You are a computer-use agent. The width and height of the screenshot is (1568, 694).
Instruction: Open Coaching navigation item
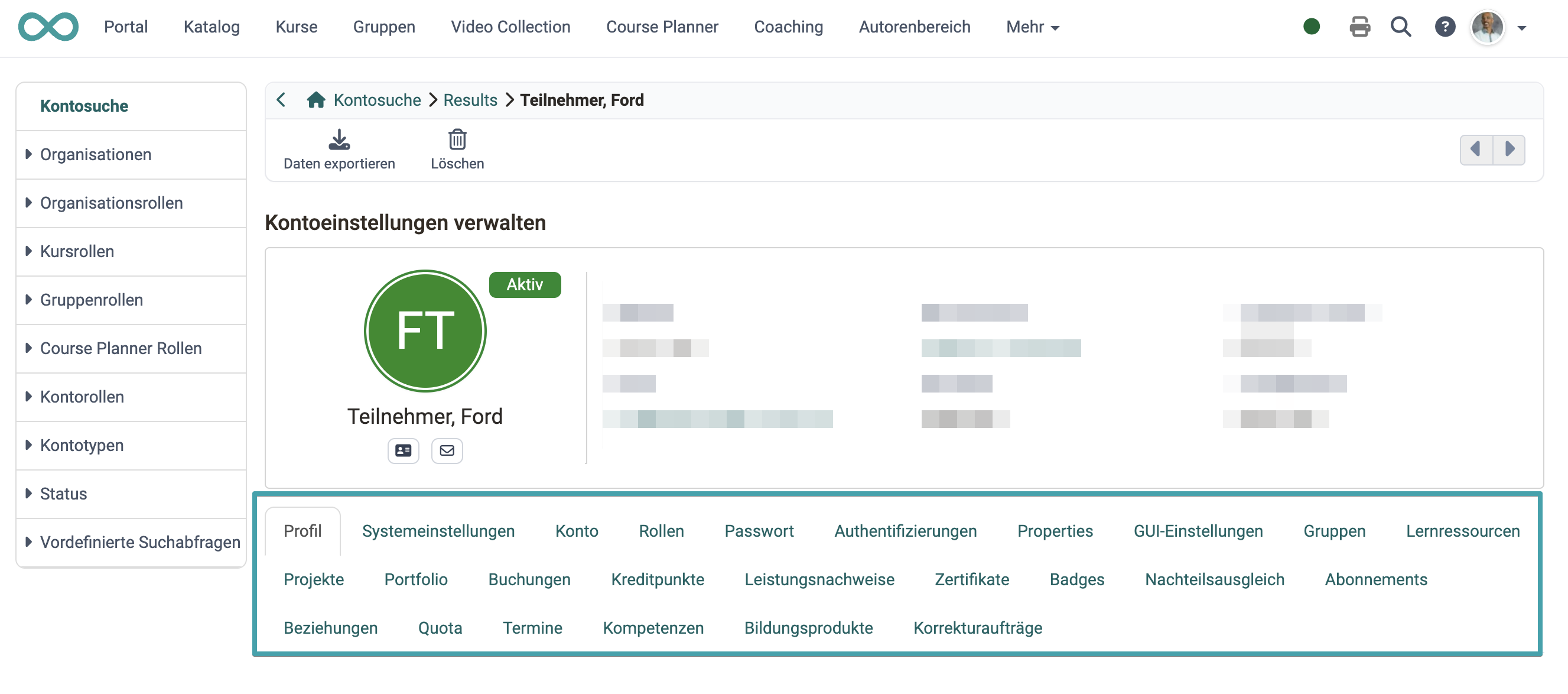788,27
